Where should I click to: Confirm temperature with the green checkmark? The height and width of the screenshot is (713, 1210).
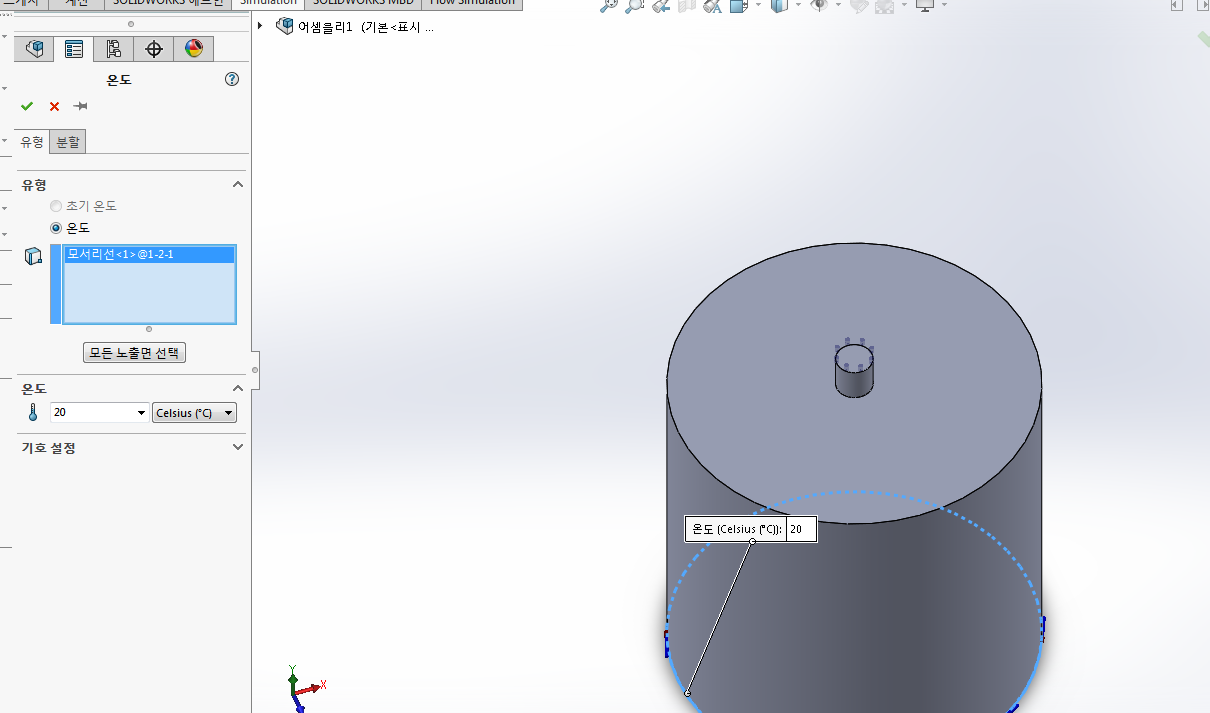[x=27, y=106]
